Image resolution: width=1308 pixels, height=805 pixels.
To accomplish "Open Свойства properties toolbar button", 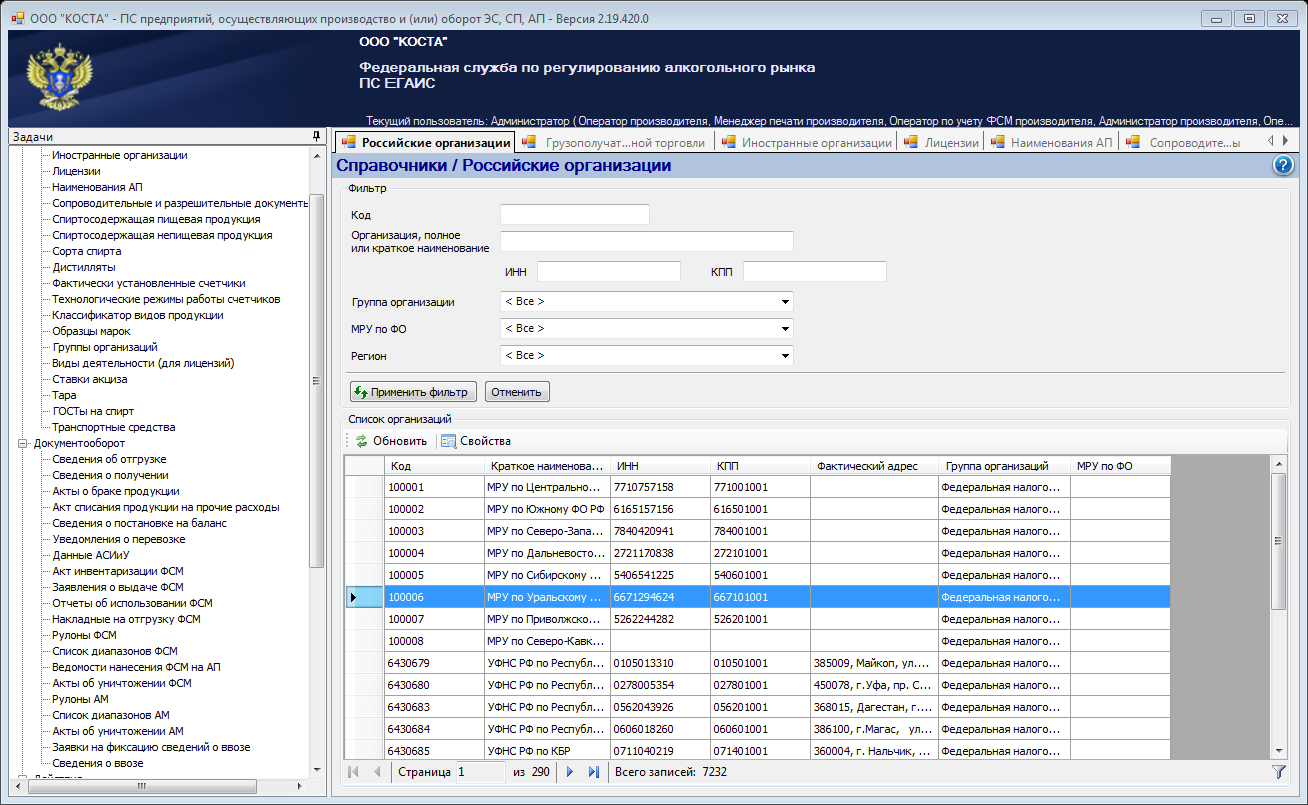I will tap(476, 441).
